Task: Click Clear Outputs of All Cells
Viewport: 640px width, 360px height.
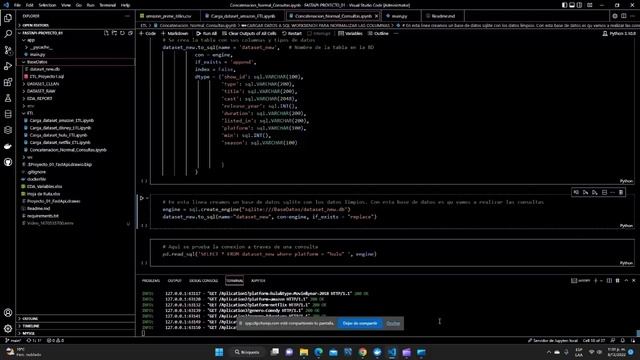Action: point(249,33)
